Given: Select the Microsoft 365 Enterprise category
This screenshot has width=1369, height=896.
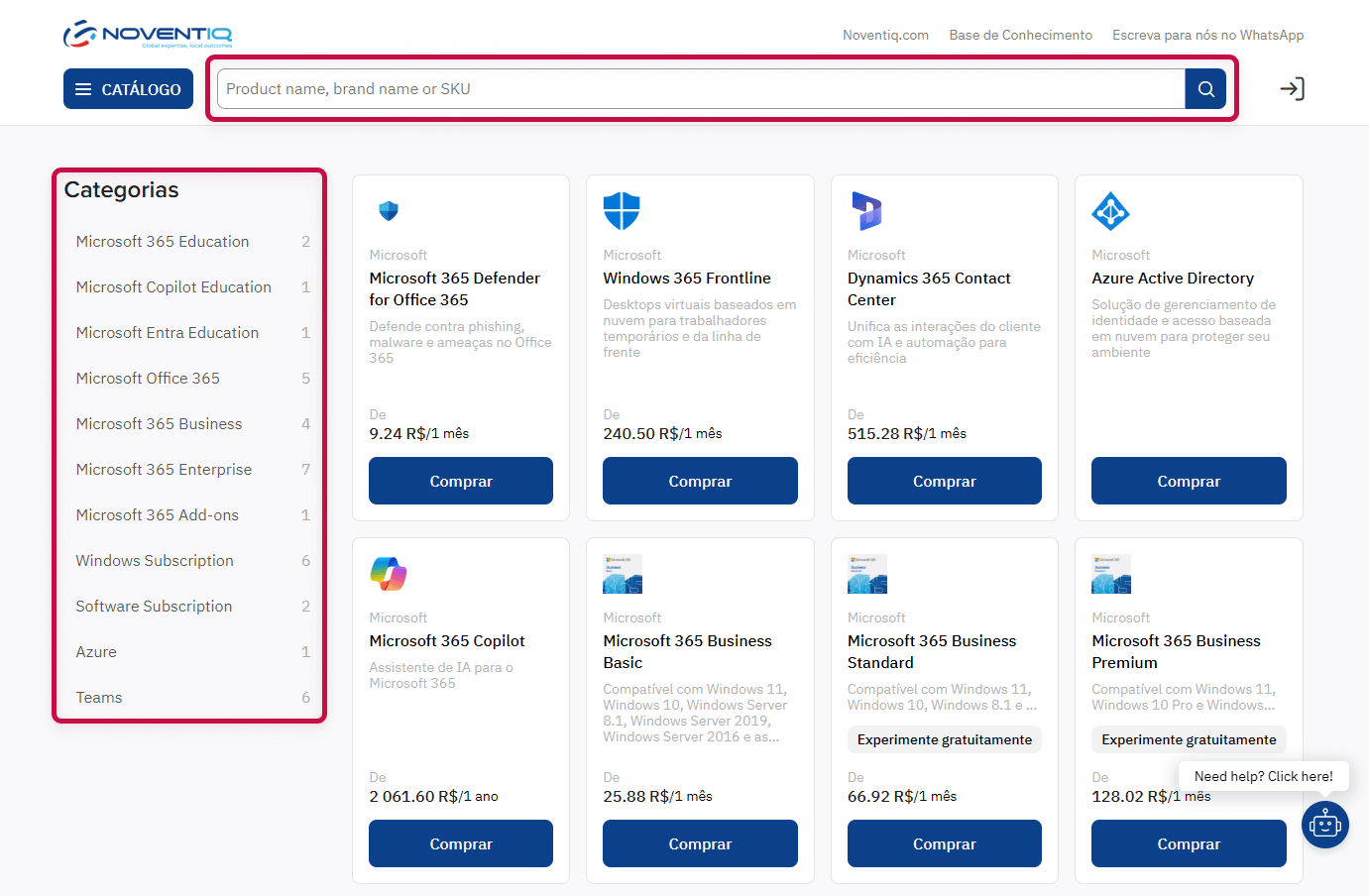Looking at the screenshot, I should (164, 470).
